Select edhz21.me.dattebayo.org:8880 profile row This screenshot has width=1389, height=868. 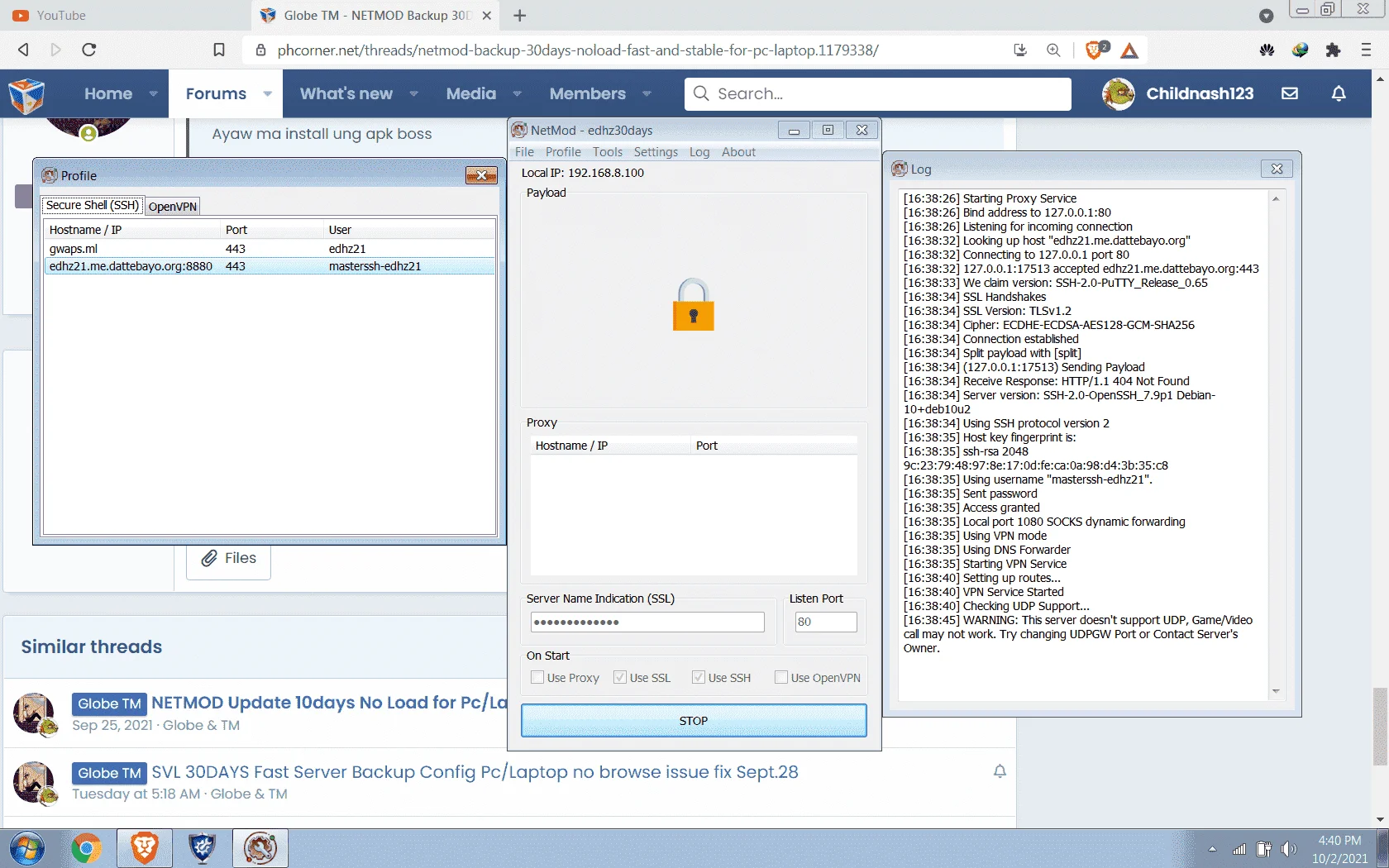[x=270, y=266]
